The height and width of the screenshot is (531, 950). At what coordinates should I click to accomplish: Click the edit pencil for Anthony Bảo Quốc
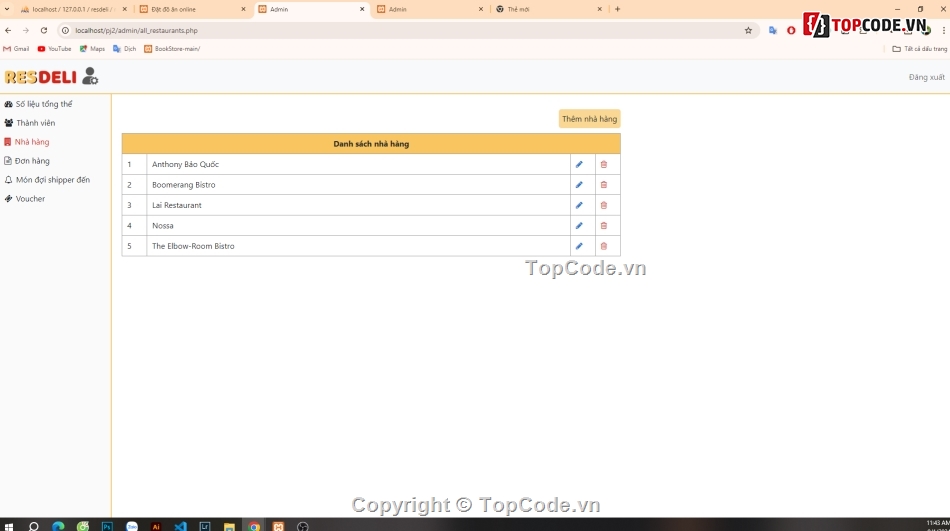click(x=579, y=164)
